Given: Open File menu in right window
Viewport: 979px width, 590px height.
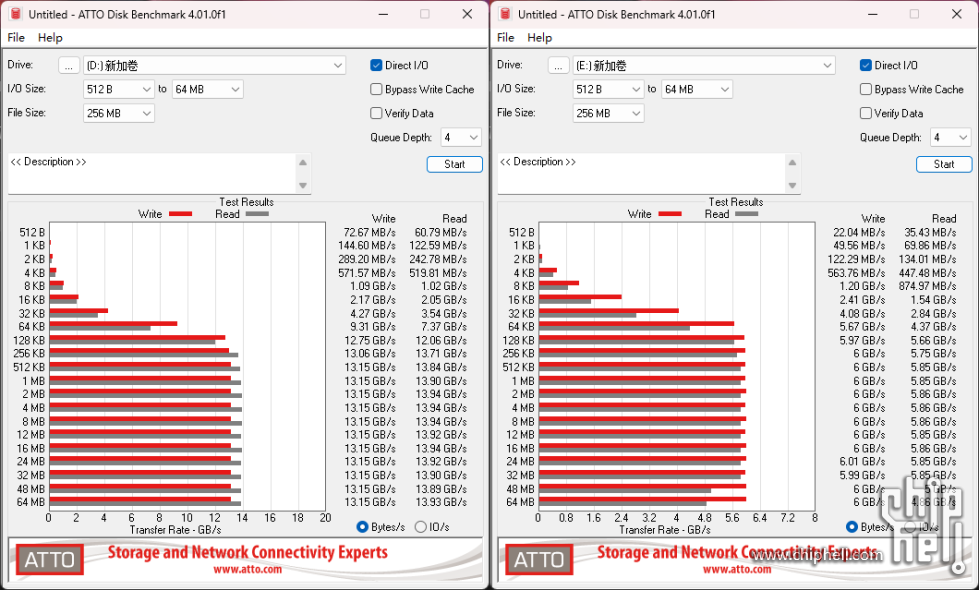Looking at the screenshot, I should [x=506, y=37].
